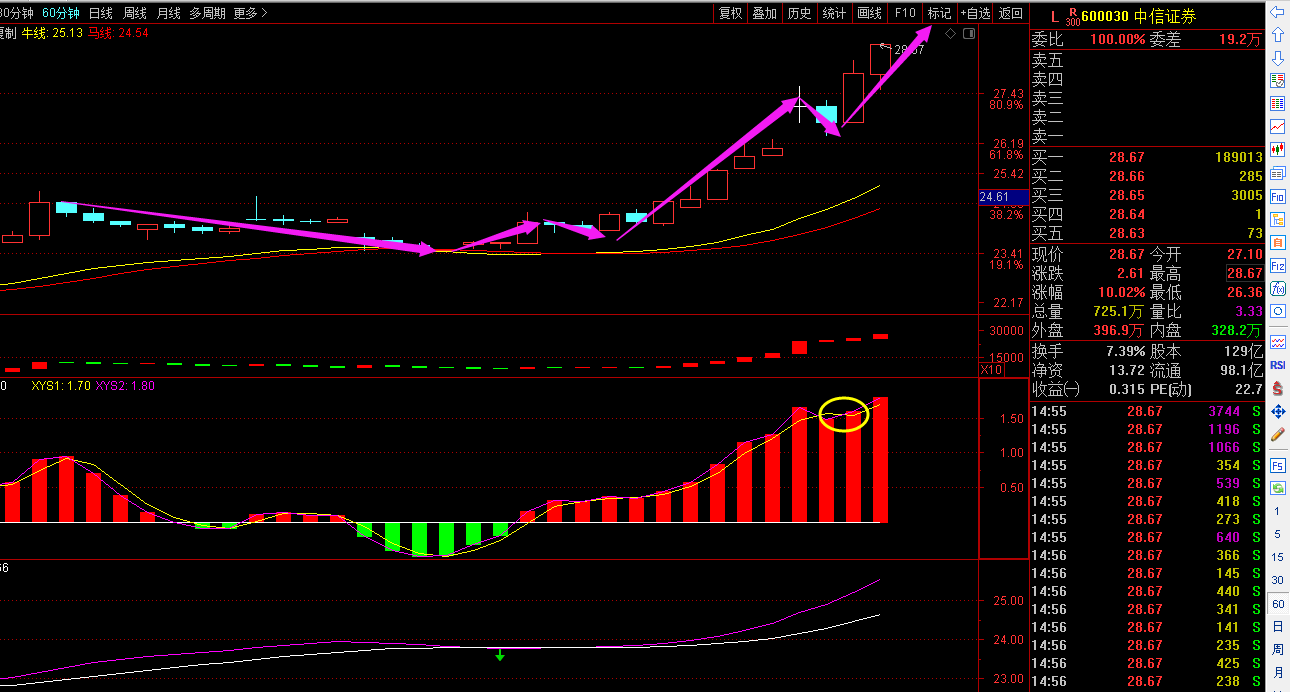Click the 买二 price 28.66
Screen dimensions: 1290x692
[x=1126, y=177]
